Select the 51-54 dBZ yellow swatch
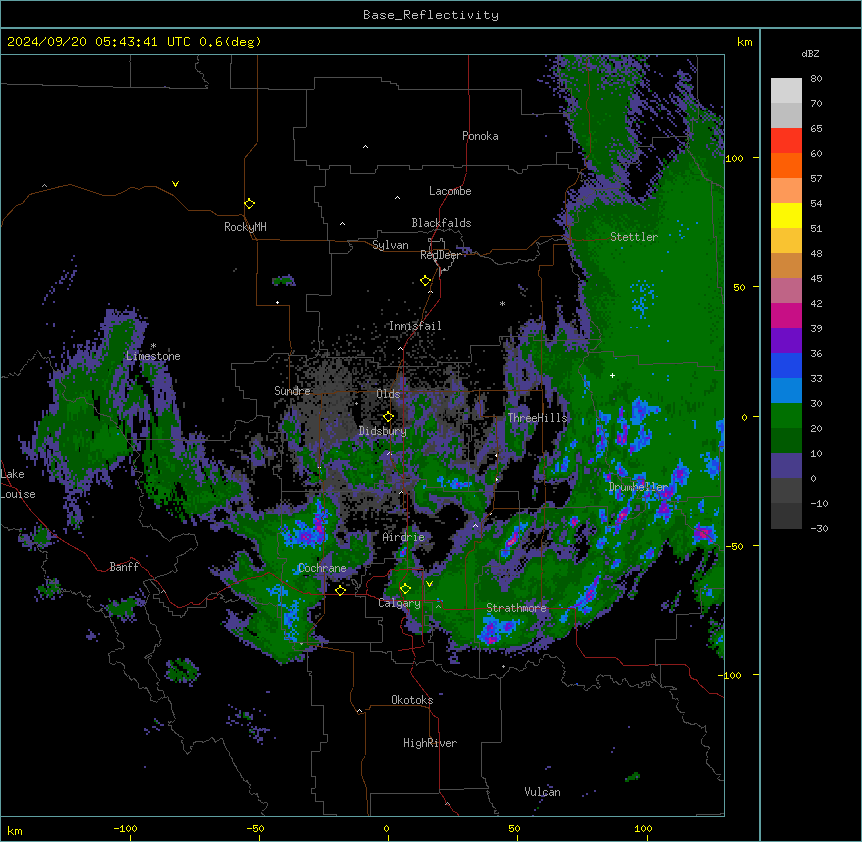The width and height of the screenshot is (862, 842). pos(786,215)
